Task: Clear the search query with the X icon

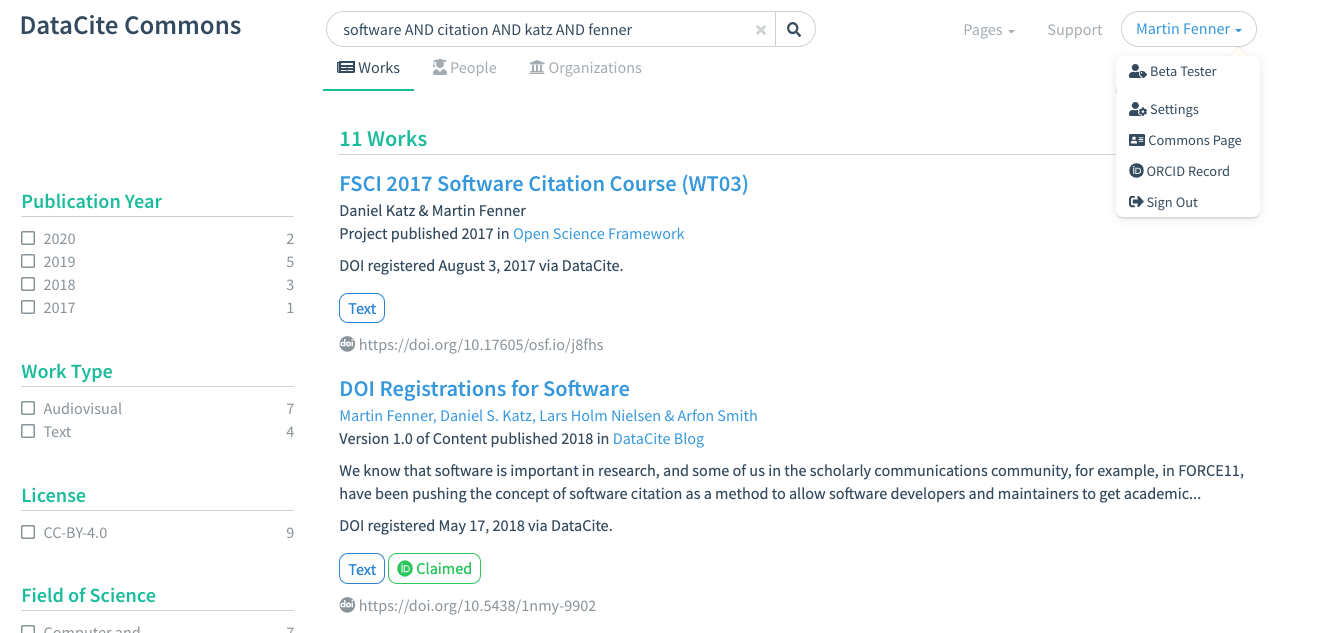Action: pos(761,30)
